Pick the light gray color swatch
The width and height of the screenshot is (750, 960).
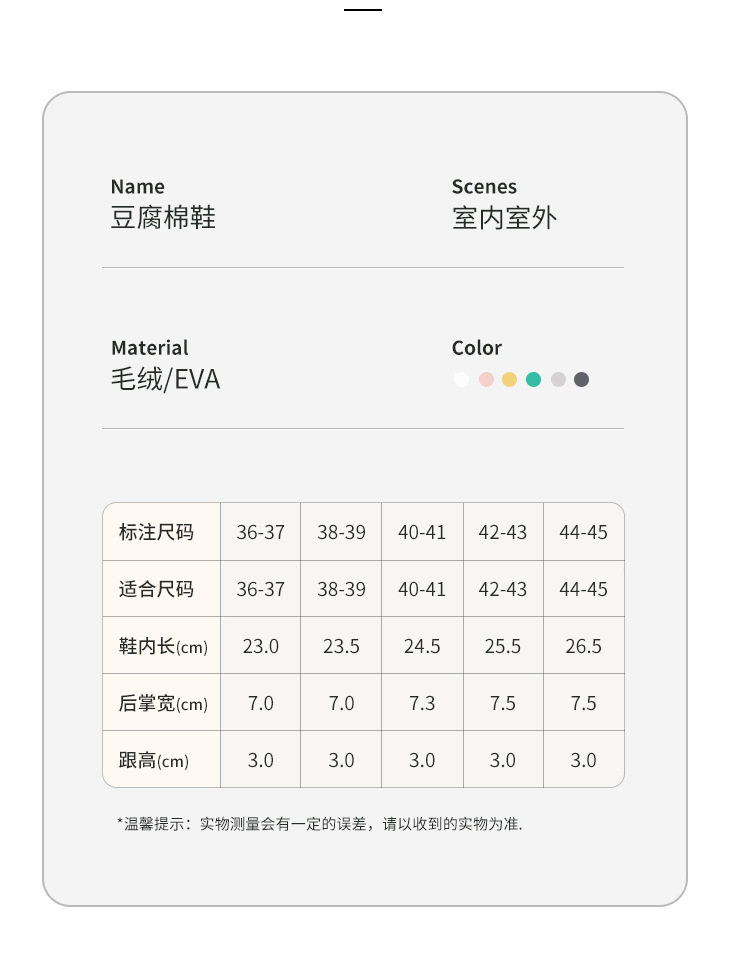point(558,380)
